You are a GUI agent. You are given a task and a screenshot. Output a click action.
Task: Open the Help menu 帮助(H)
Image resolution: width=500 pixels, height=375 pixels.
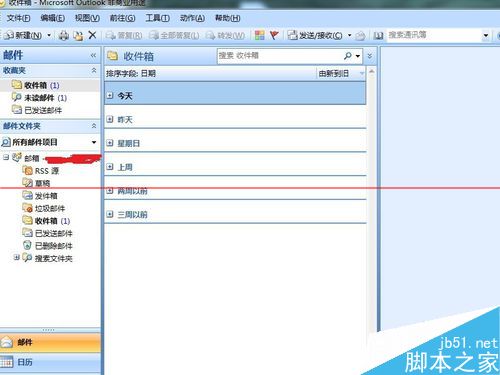(x=227, y=18)
